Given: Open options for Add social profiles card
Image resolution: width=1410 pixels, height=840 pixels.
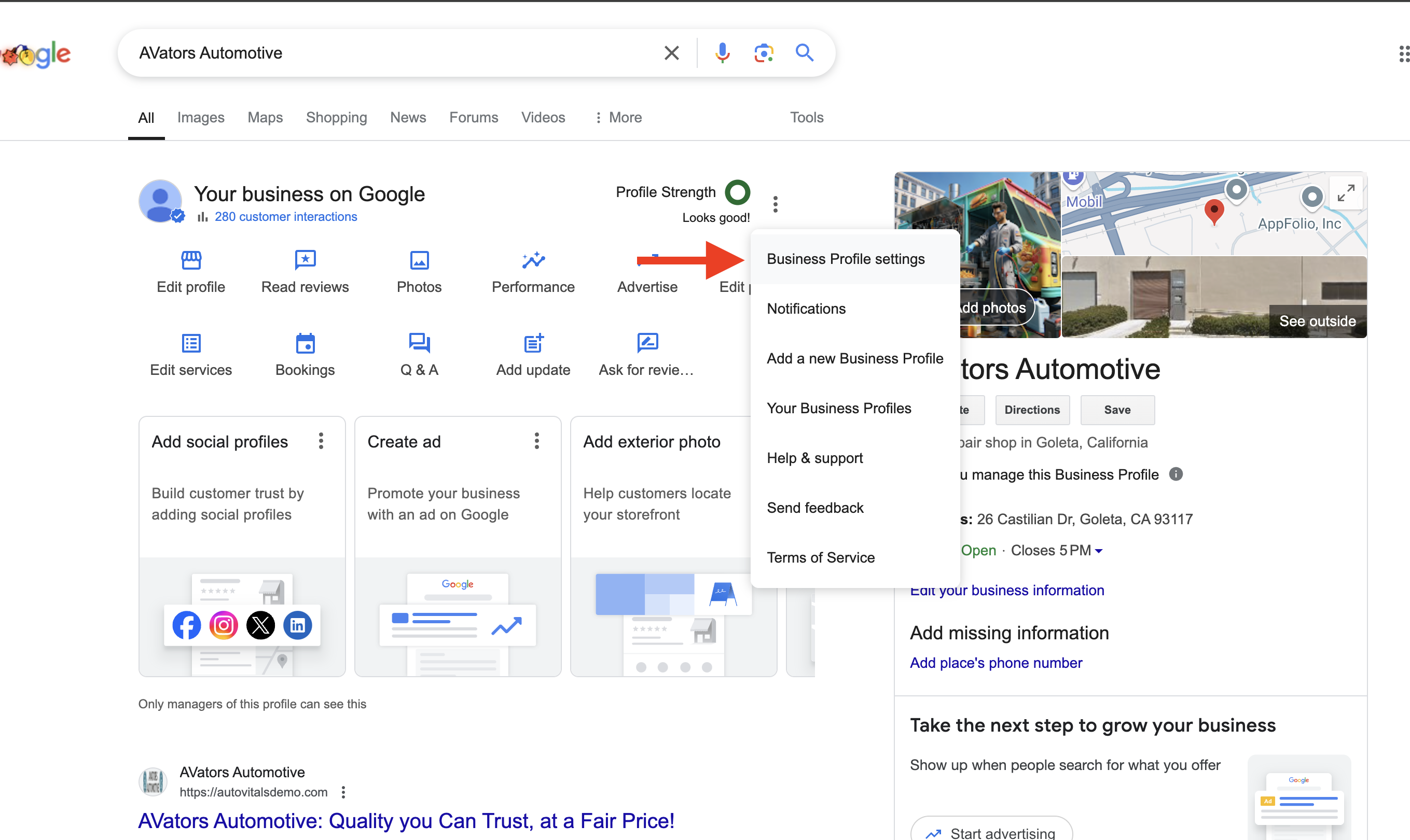Looking at the screenshot, I should 321,441.
